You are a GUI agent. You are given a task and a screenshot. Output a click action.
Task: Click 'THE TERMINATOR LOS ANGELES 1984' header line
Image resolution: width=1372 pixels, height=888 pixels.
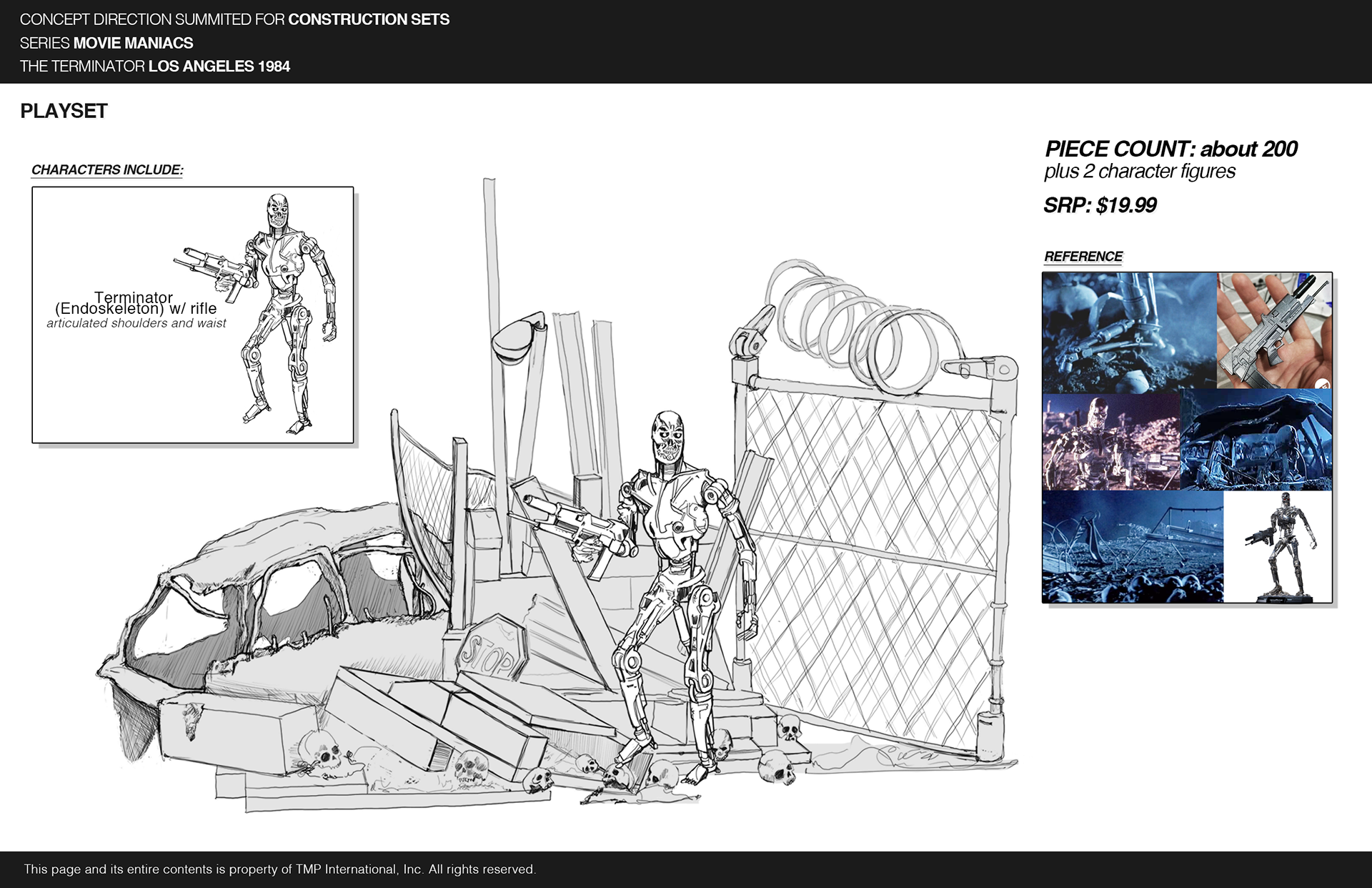tap(155, 66)
